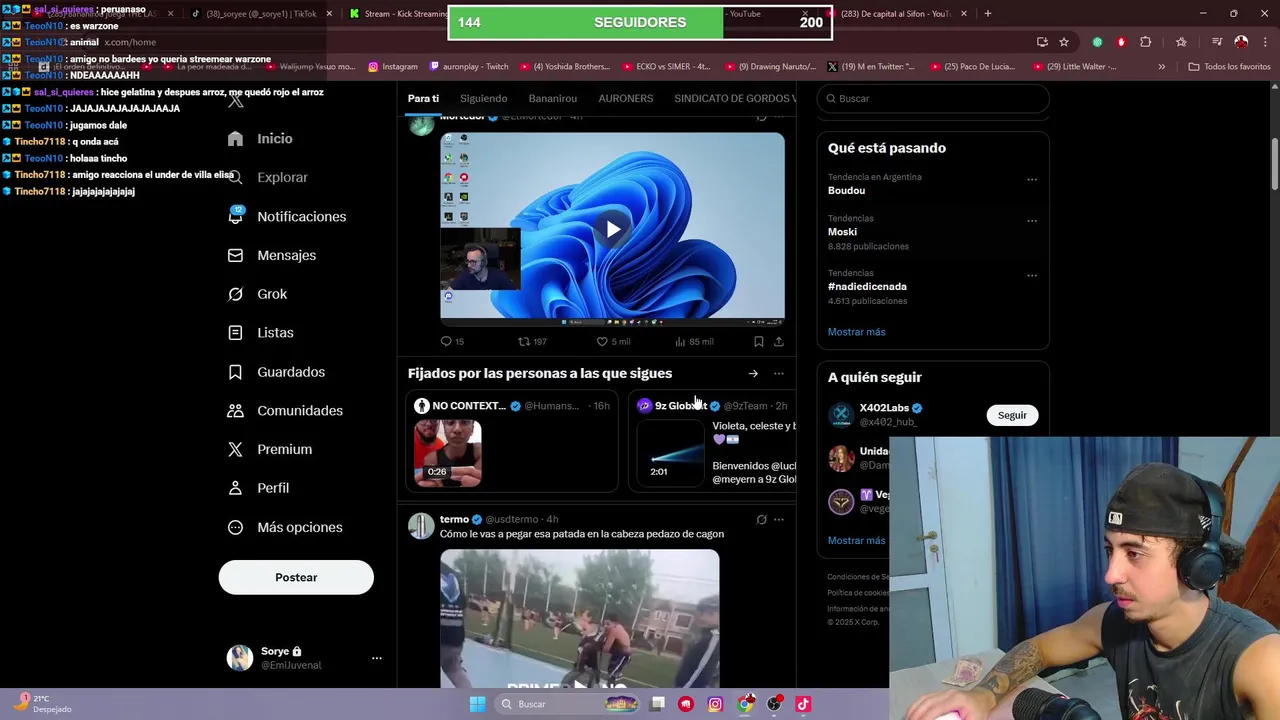Open 9z Globant pinned video thumbnail
The image size is (1280, 720).
click(671, 452)
